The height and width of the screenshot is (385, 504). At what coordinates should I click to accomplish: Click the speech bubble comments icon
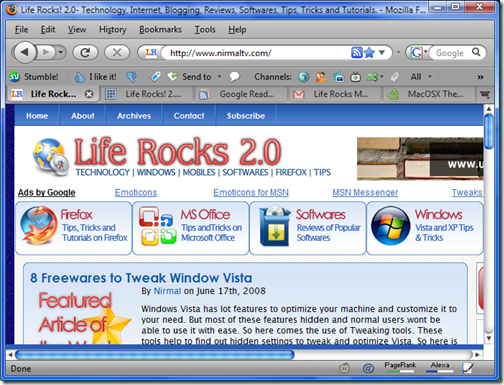(235, 77)
